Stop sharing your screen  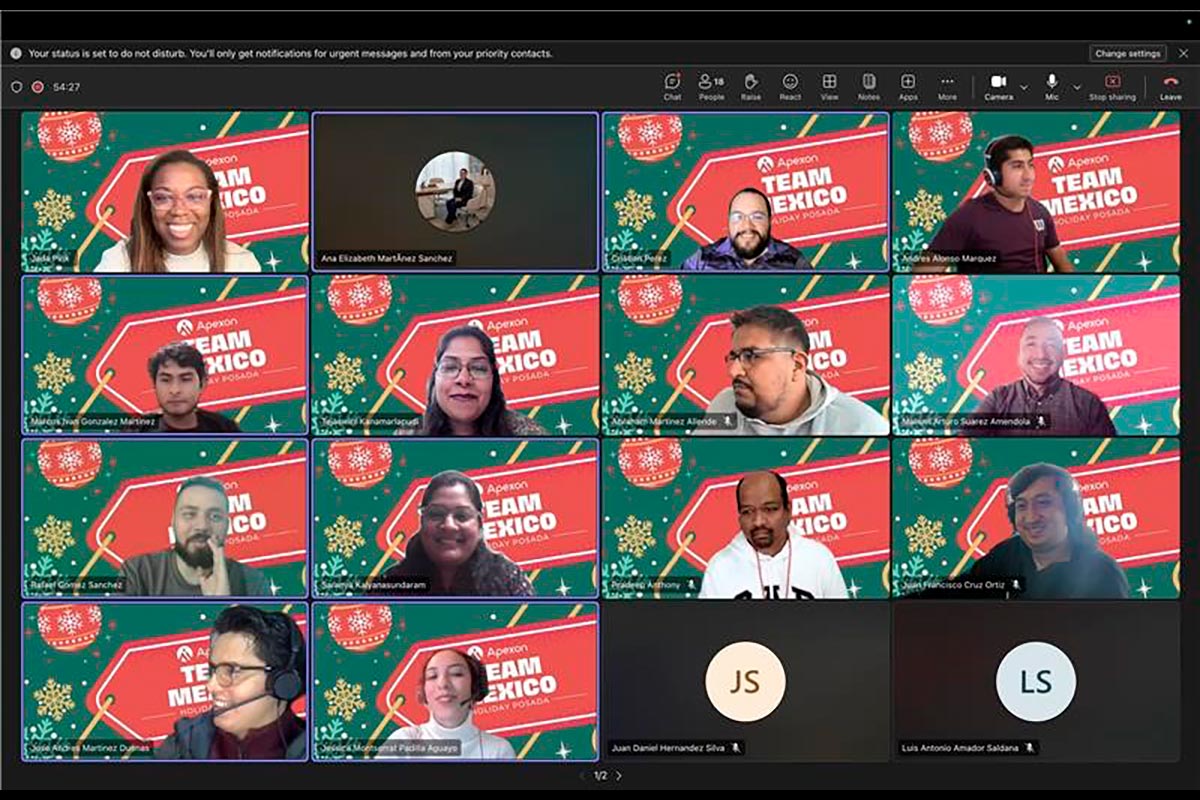click(1112, 86)
